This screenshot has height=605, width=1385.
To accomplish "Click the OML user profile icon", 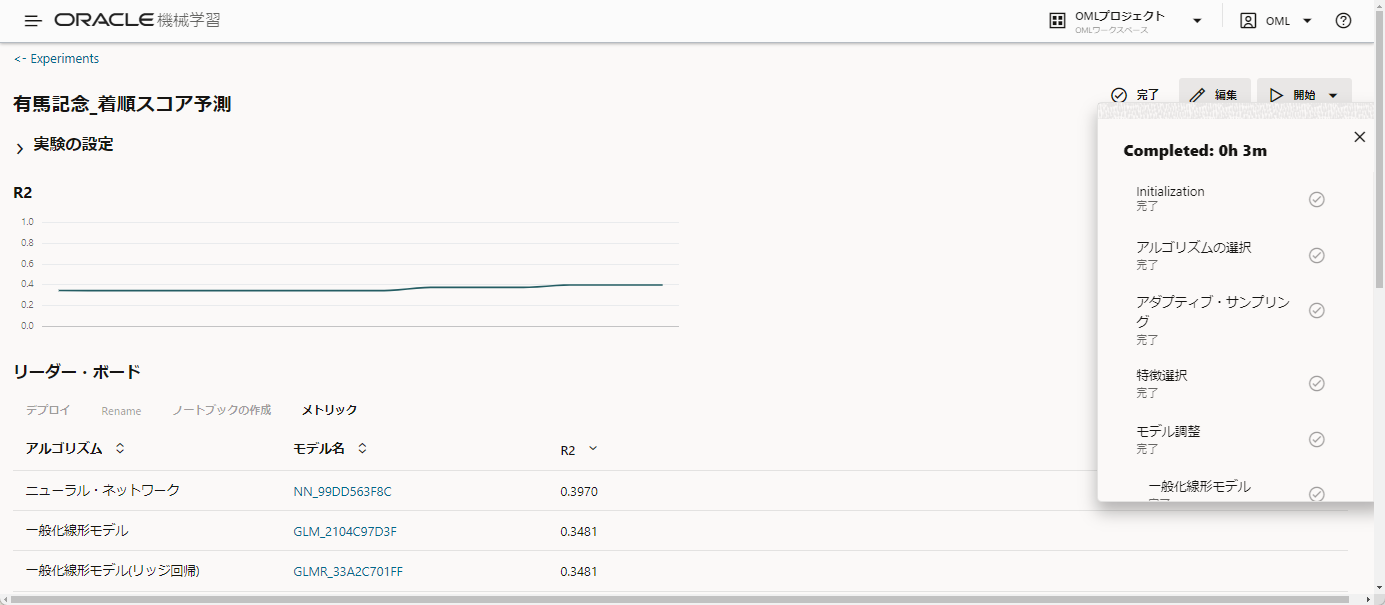I will 1248,21.
